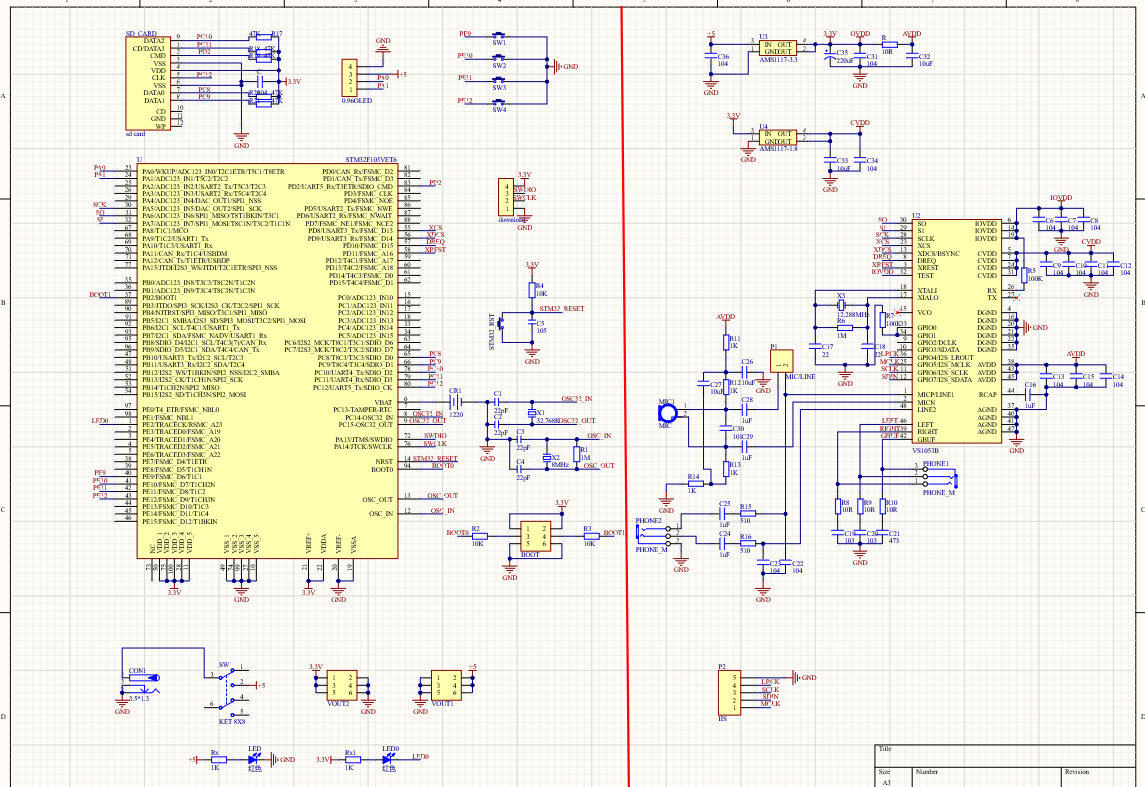Image resolution: width=1145 pixels, height=787 pixels.
Task: Select the LED0 indicator diode
Action: coord(388,759)
